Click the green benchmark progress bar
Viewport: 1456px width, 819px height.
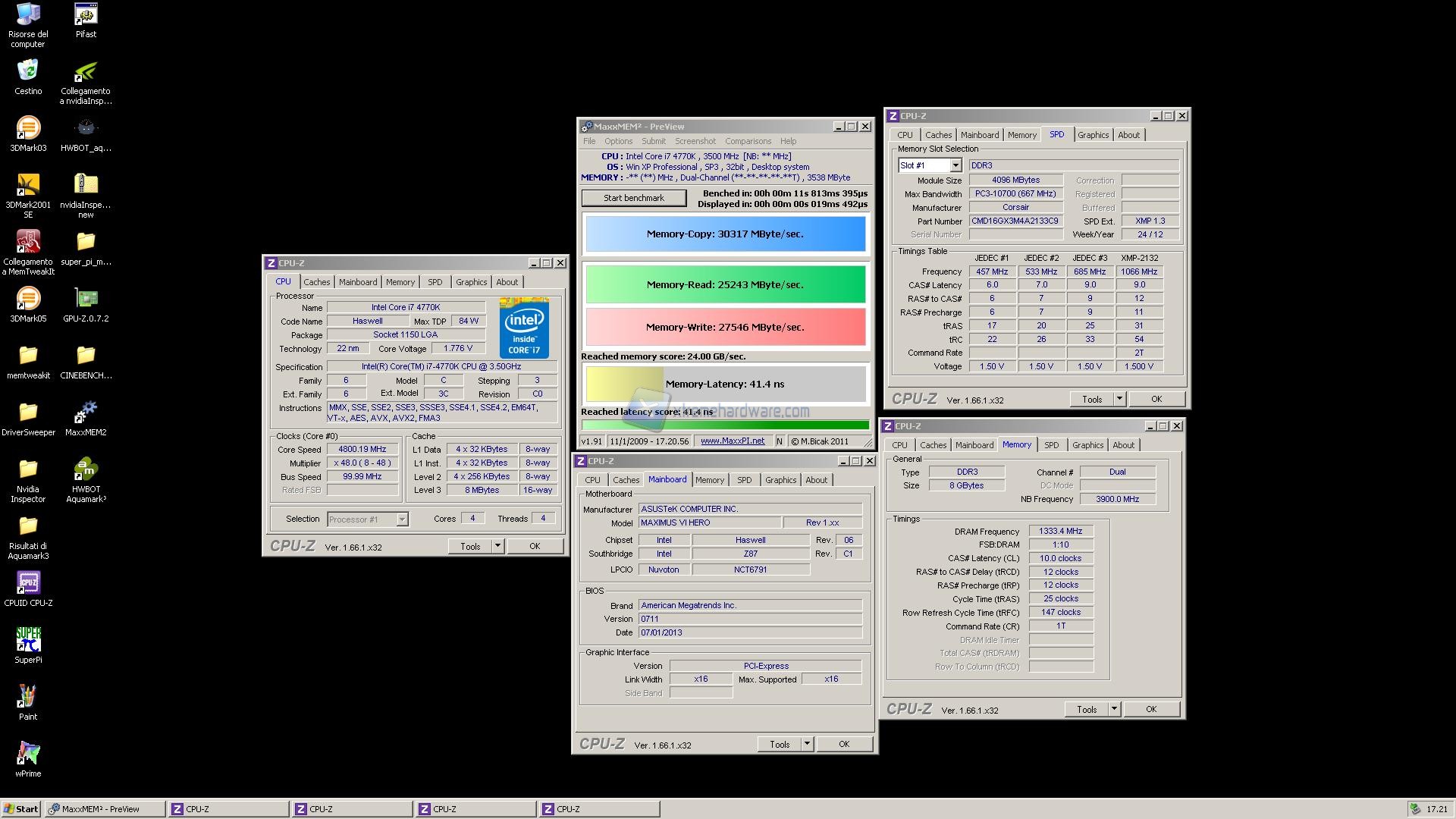725,425
